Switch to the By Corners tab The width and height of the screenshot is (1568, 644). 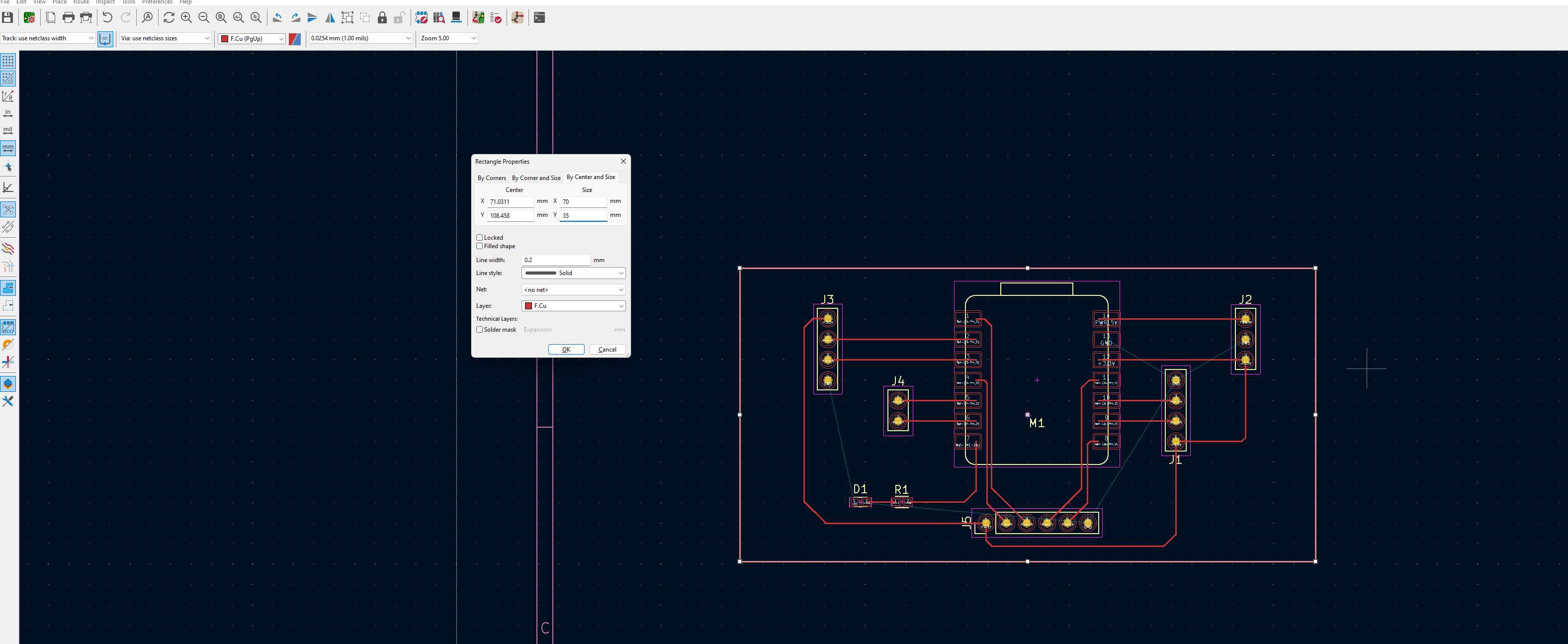(492, 178)
